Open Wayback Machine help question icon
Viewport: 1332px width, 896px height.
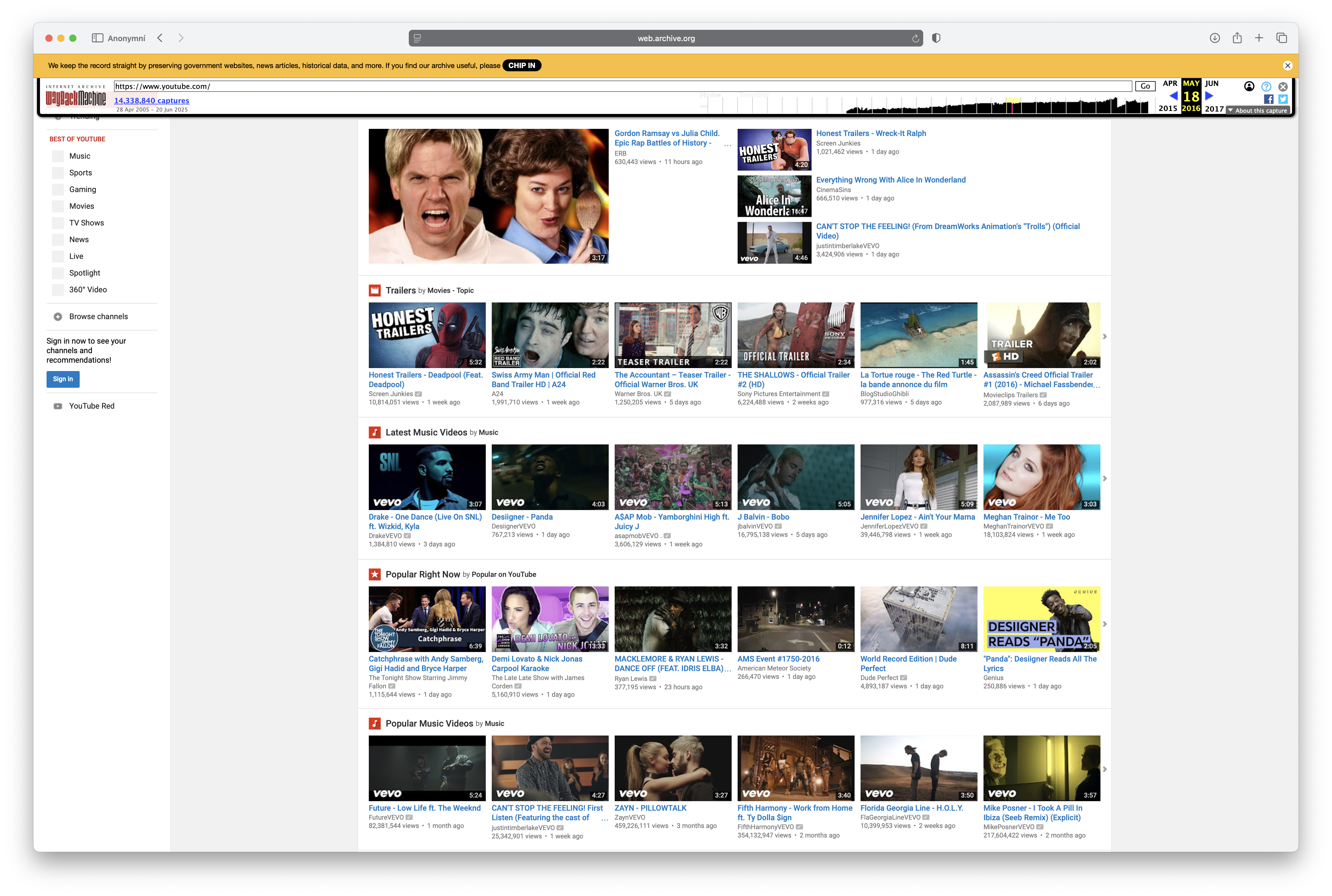[x=1266, y=86]
